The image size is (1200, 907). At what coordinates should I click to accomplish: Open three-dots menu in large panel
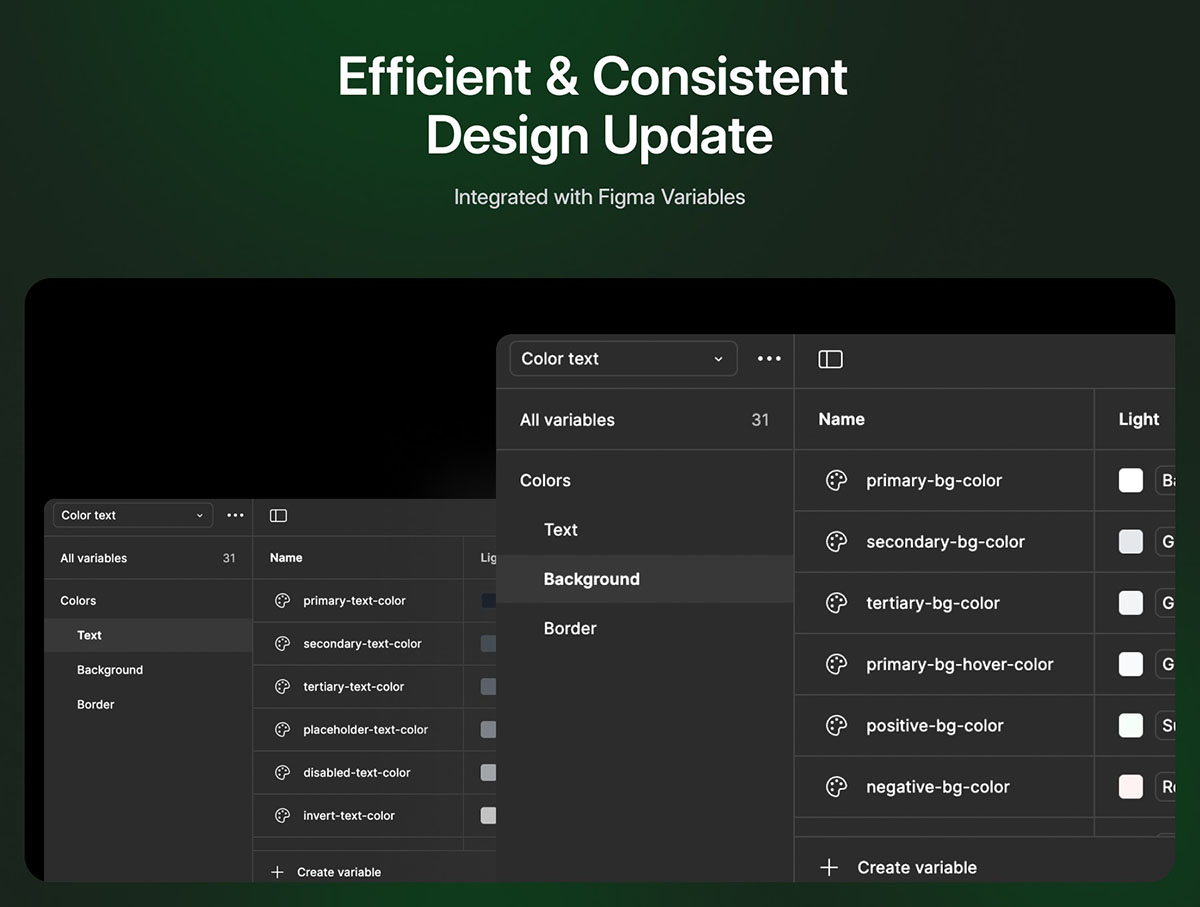tap(769, 359)
